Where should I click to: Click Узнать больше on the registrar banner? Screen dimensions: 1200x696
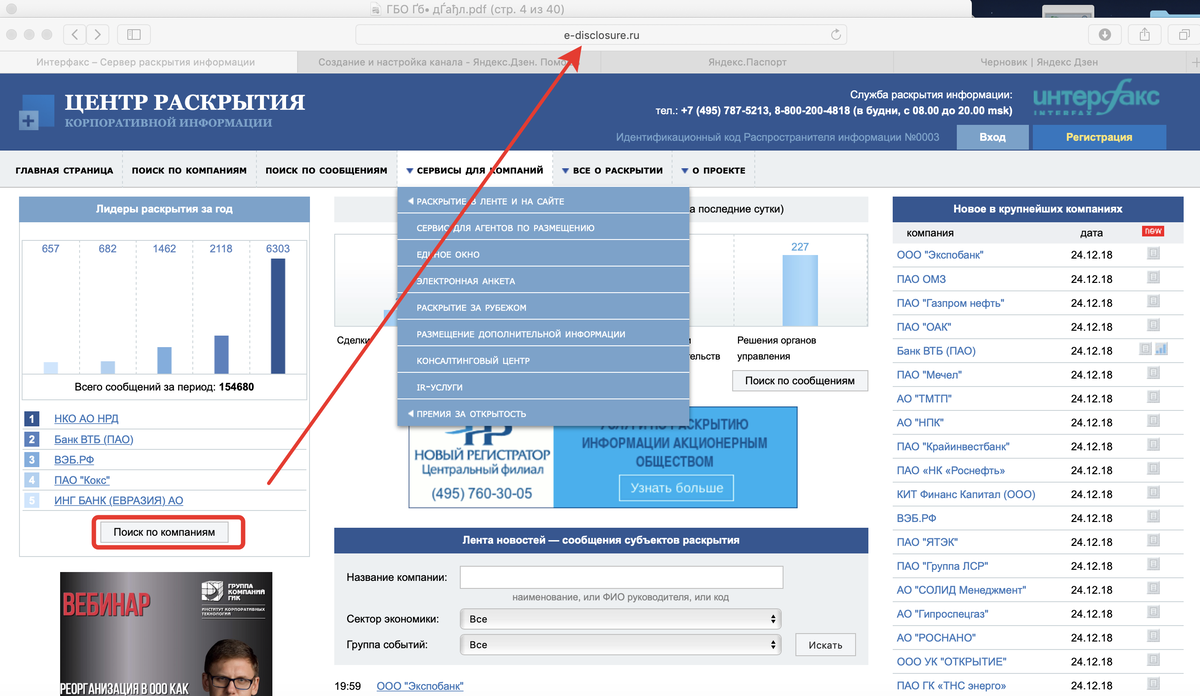[676, 488]
